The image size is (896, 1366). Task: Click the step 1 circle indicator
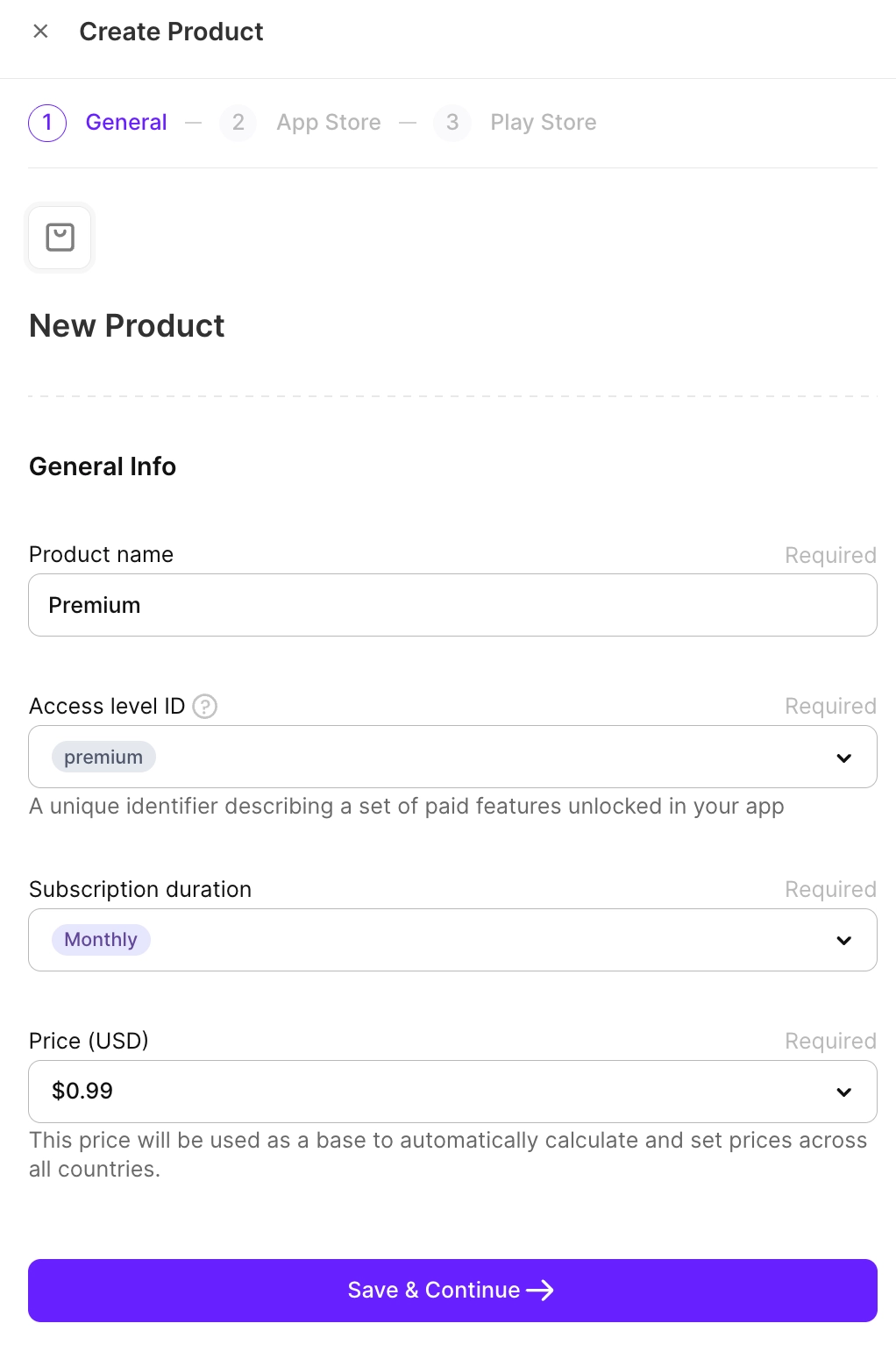click(47, 122)
